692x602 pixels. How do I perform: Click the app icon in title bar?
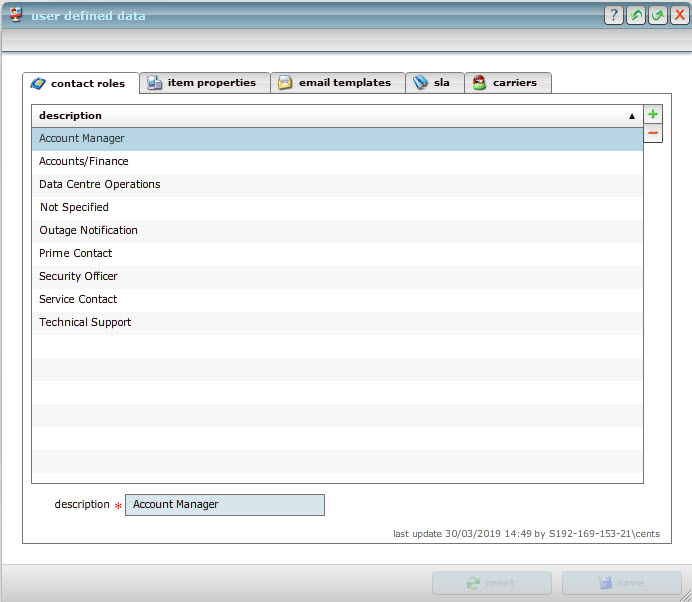pyautogui.click(x=16, y=15)
